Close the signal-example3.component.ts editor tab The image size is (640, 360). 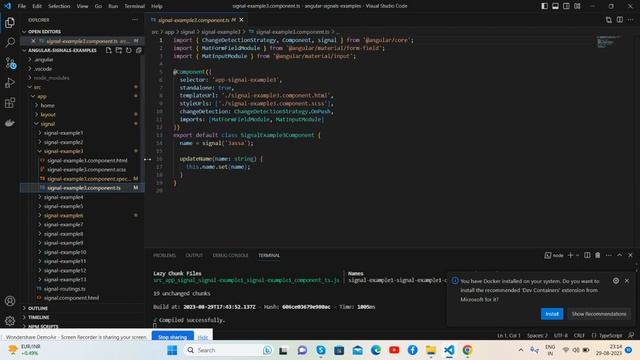pos(241,20)
